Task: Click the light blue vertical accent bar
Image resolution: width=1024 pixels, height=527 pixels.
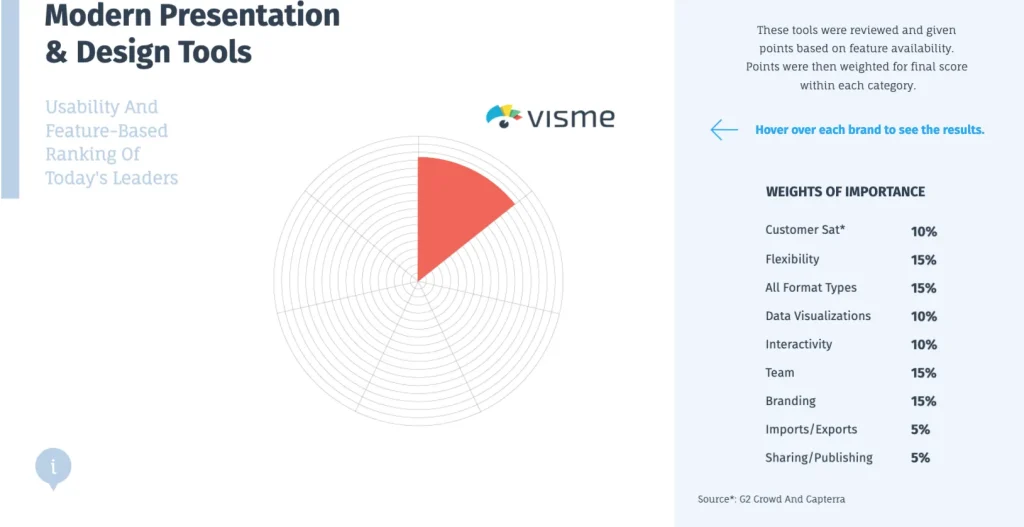Action: click(x=9, y=98)
